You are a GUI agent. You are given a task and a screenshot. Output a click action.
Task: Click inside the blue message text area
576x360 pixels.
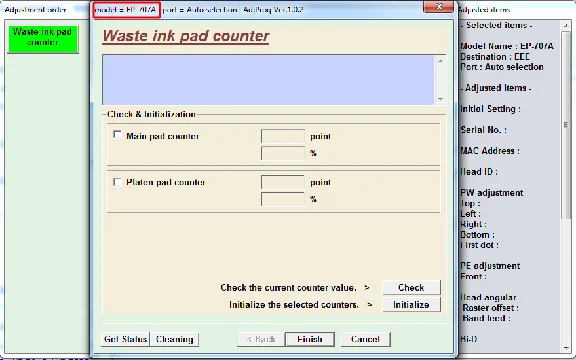click(268, 80)
